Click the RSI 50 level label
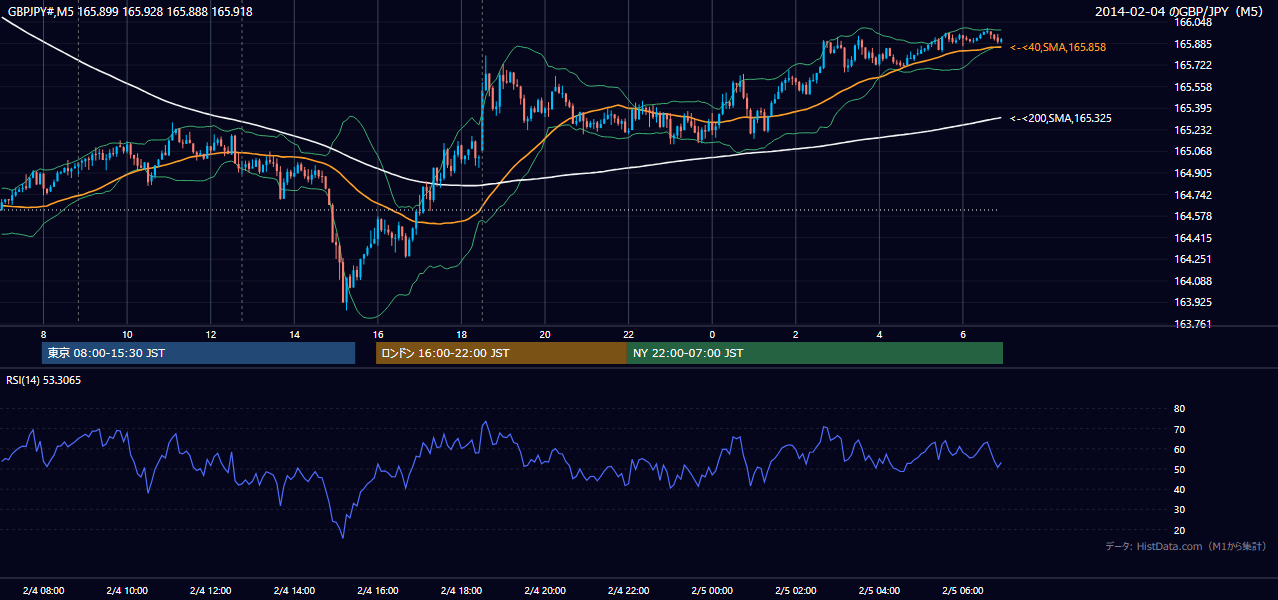 tap(1179, 469)
